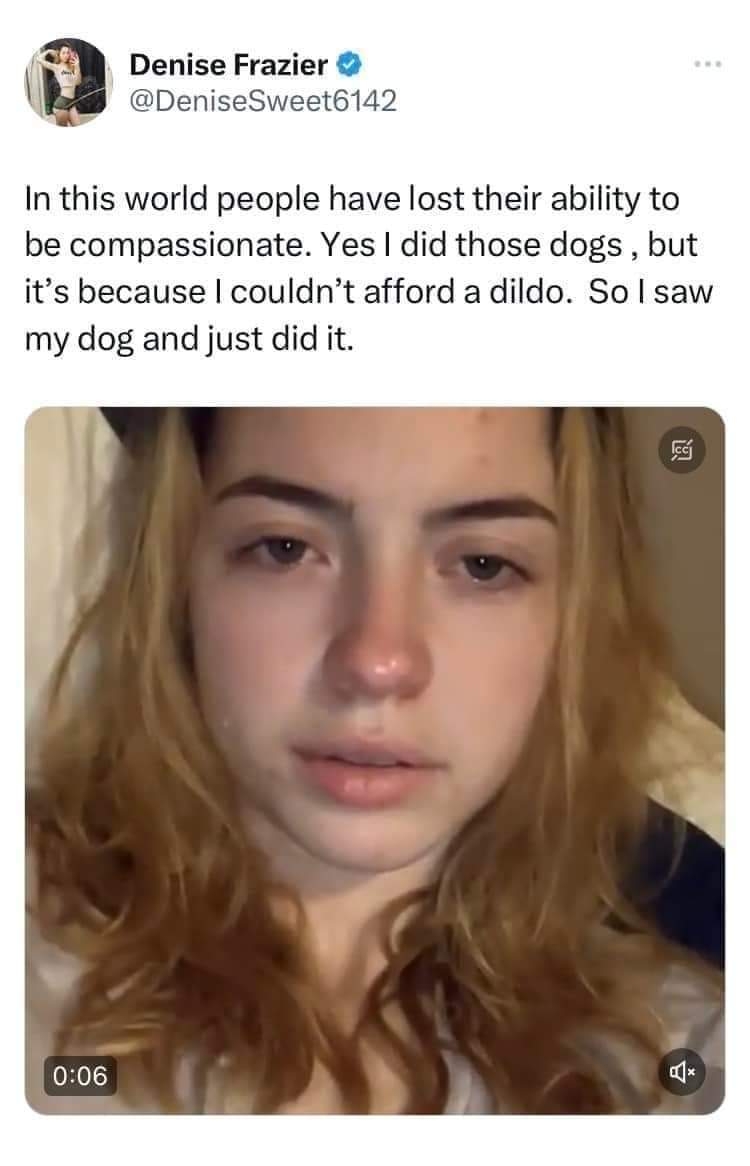Click the 0:06 video duration label
This screenshot has width=750, height=1166.
[80, 1075]
